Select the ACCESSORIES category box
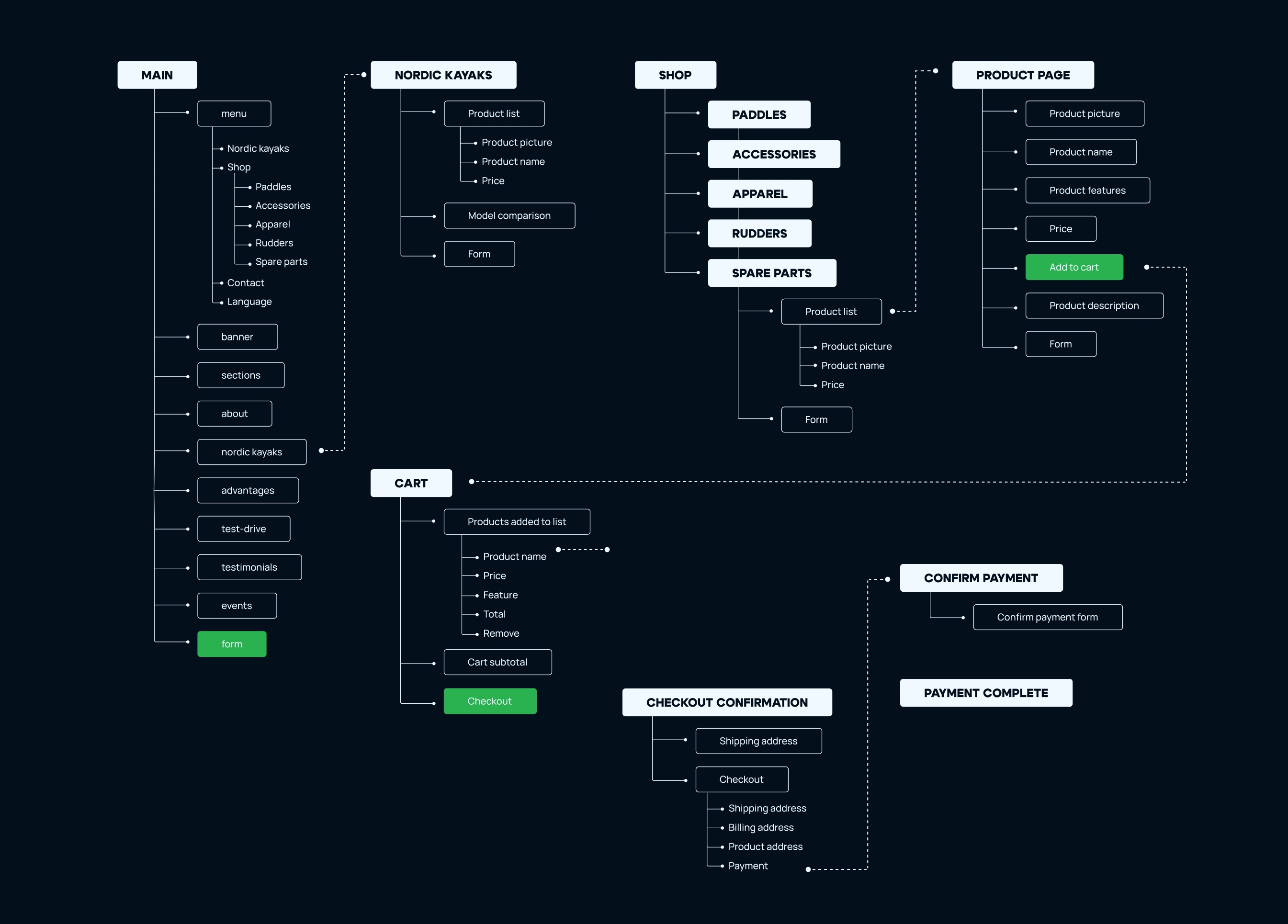 point(773,155)
